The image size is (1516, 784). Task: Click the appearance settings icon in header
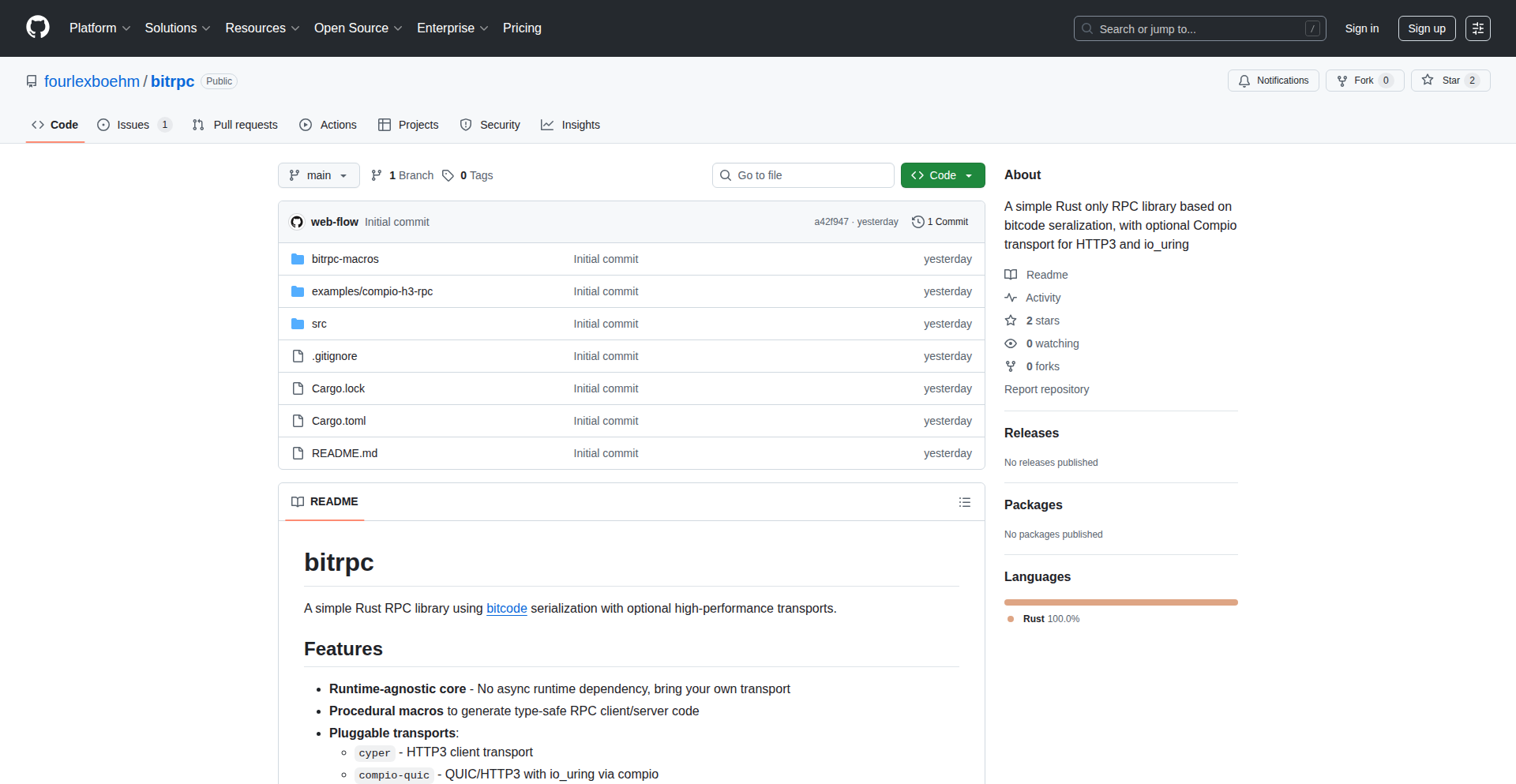coord(1477,28)
